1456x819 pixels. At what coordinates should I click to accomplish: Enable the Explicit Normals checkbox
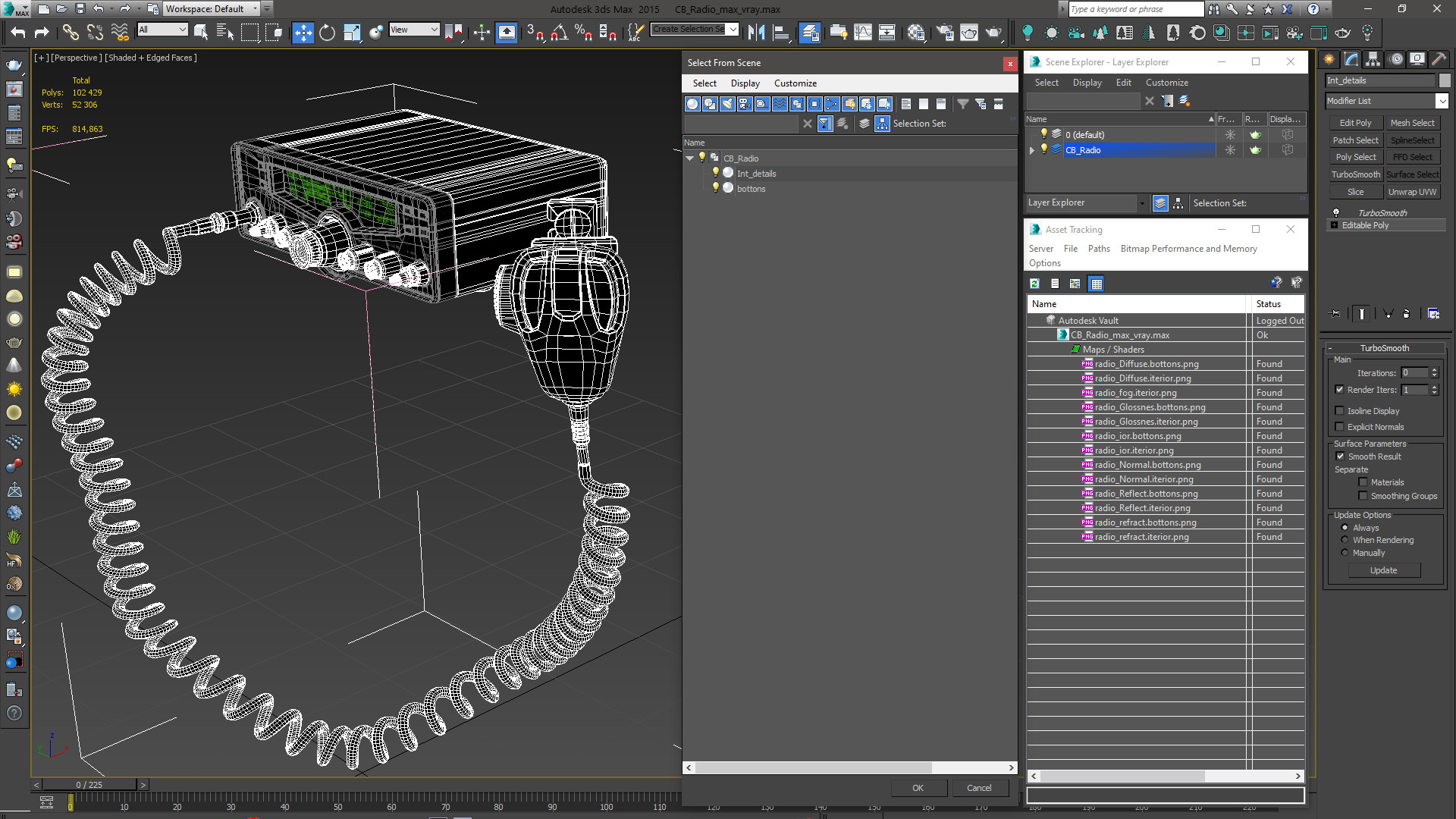(x=1339, y=427)
